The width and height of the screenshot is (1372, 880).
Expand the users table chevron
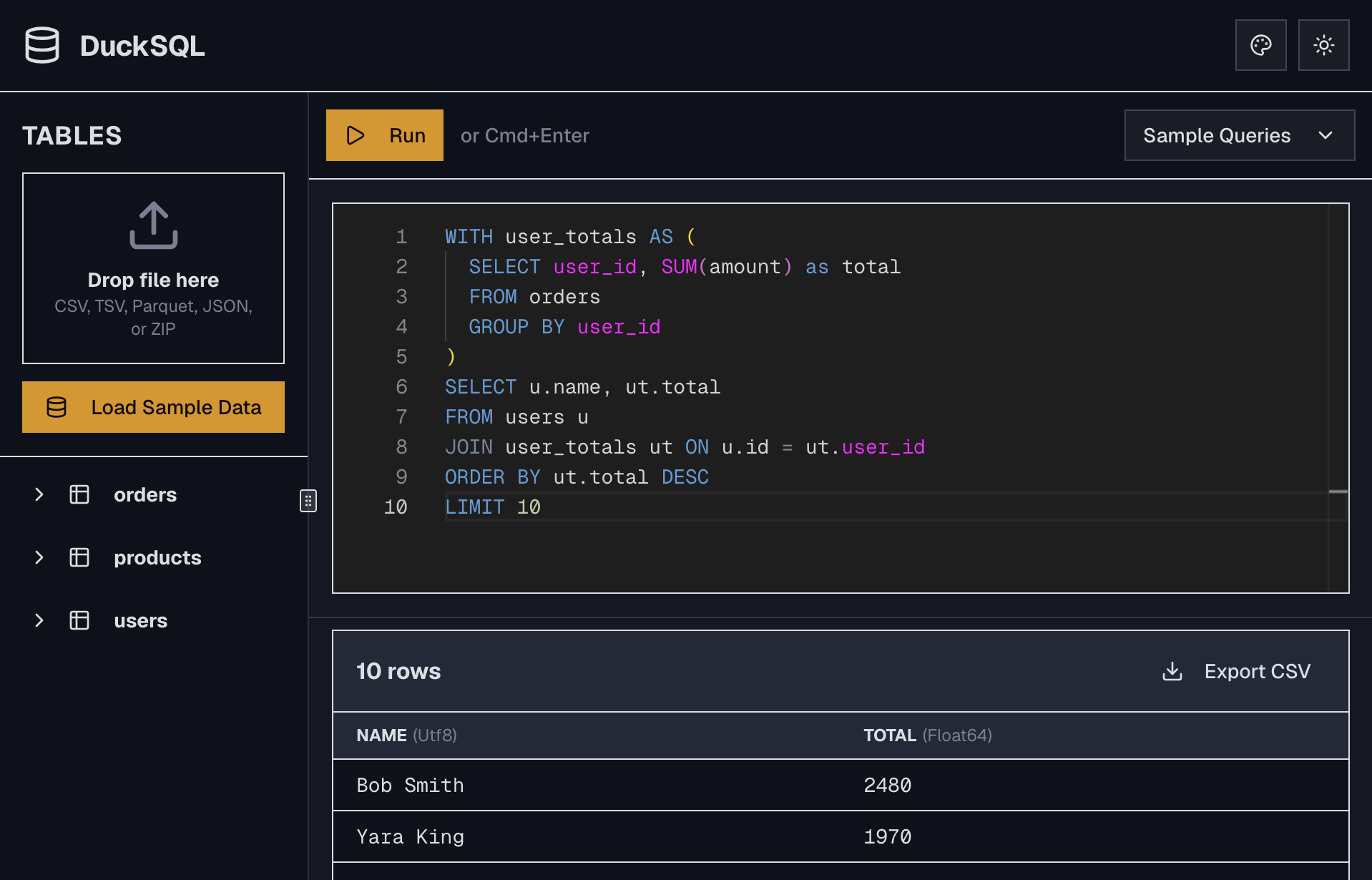[x=39, y=620]
